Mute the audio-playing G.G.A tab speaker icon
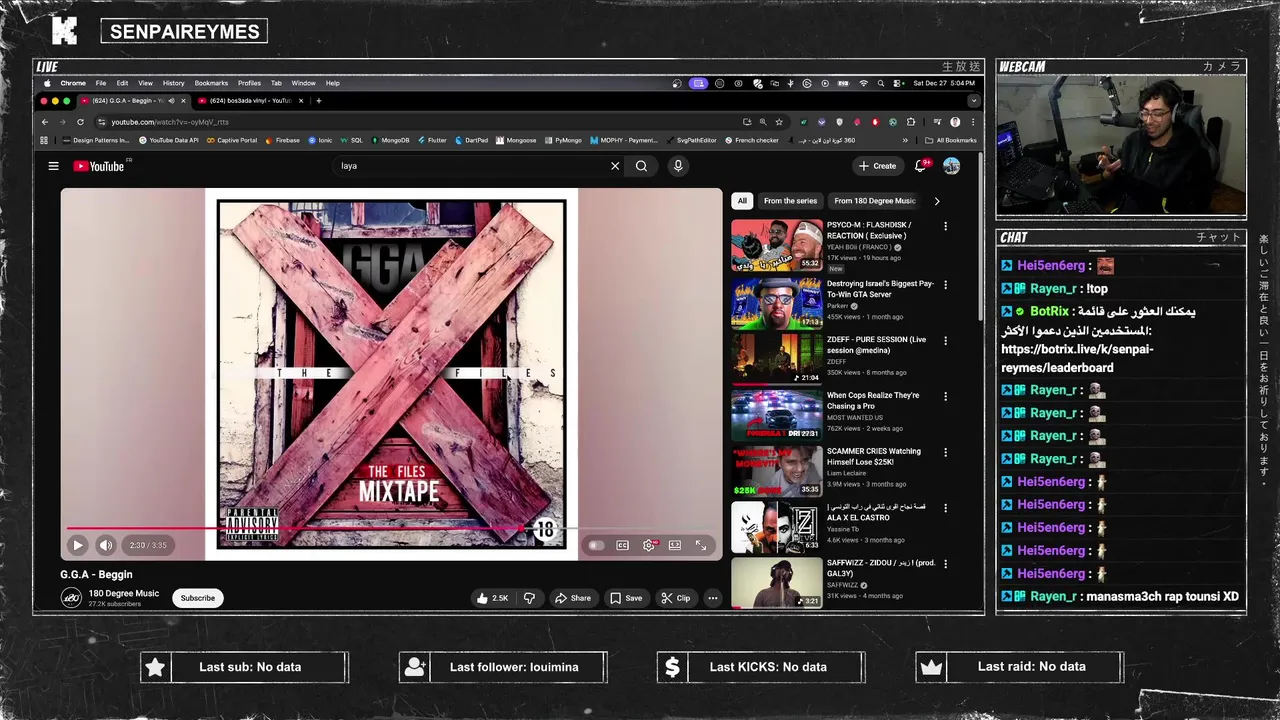 point(171,101)
